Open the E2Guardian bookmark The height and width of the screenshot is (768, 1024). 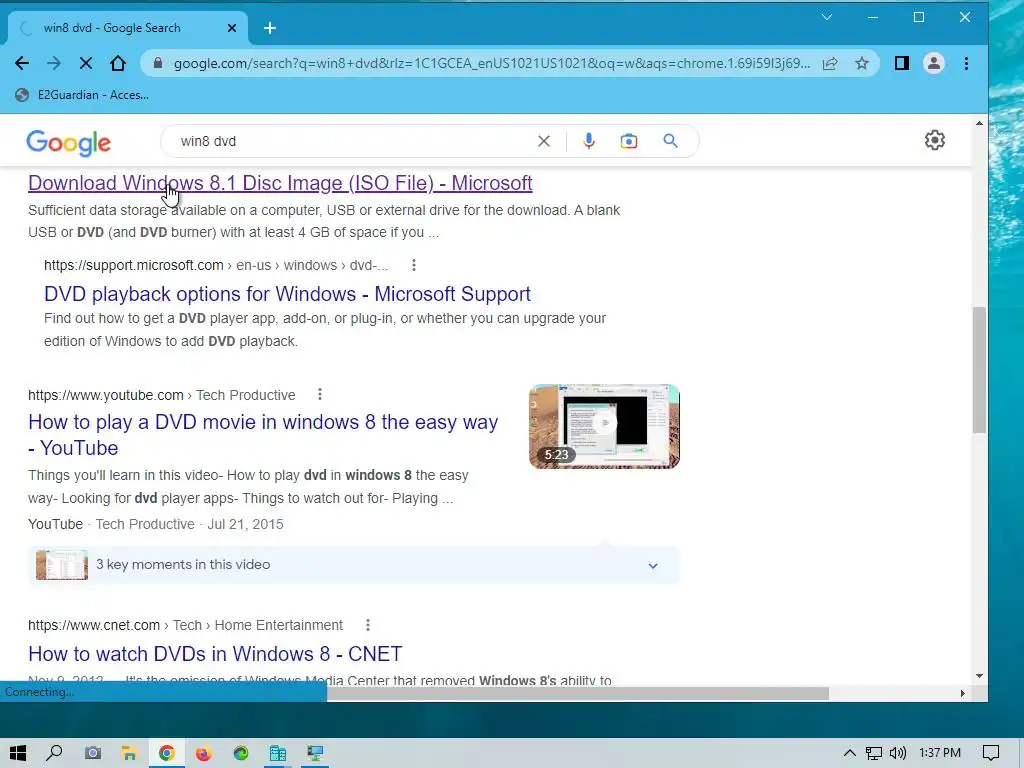coord(83,95)
